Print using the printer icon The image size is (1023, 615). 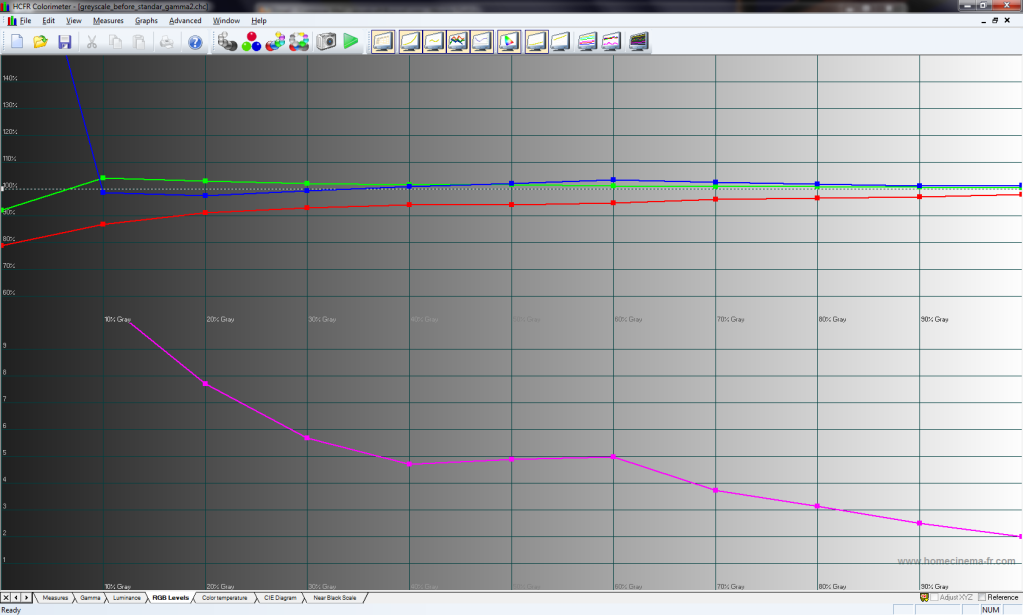pos(166,42)
